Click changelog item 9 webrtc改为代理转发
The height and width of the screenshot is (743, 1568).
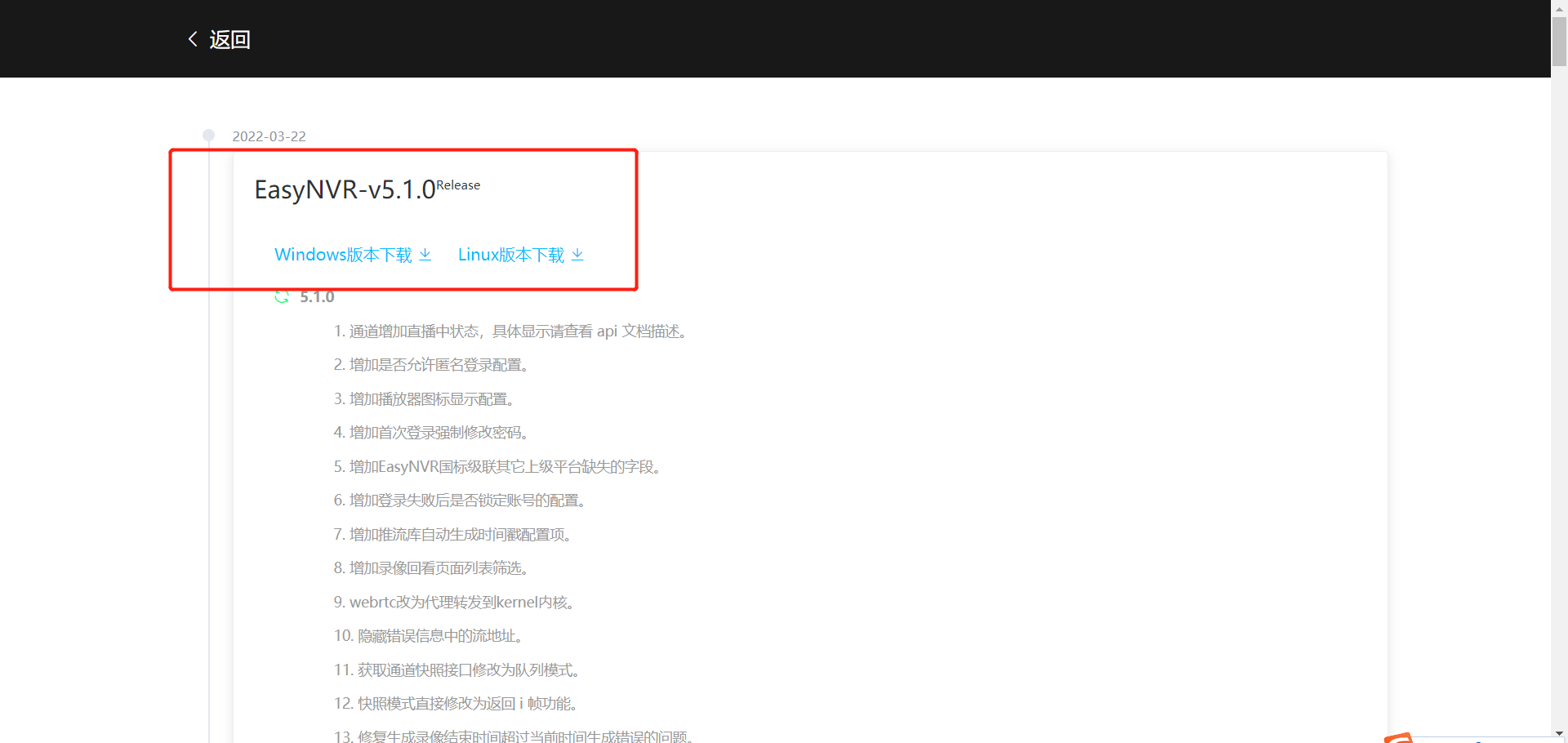point(457,603)
